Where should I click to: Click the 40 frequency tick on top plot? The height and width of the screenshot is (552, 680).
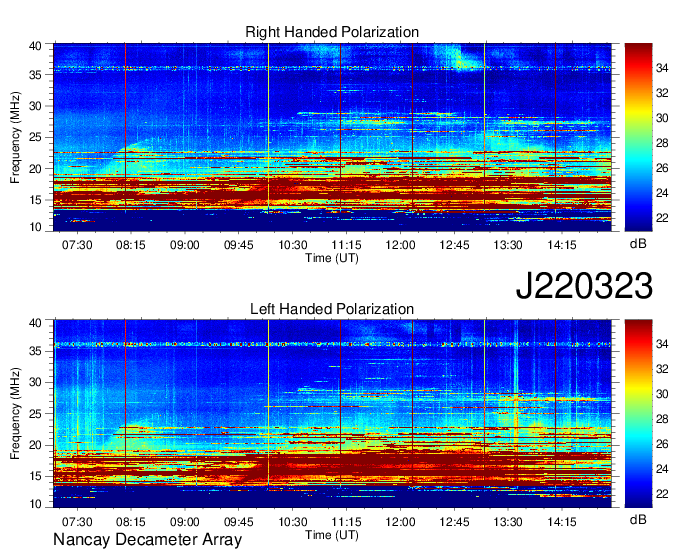click(35, 46)
